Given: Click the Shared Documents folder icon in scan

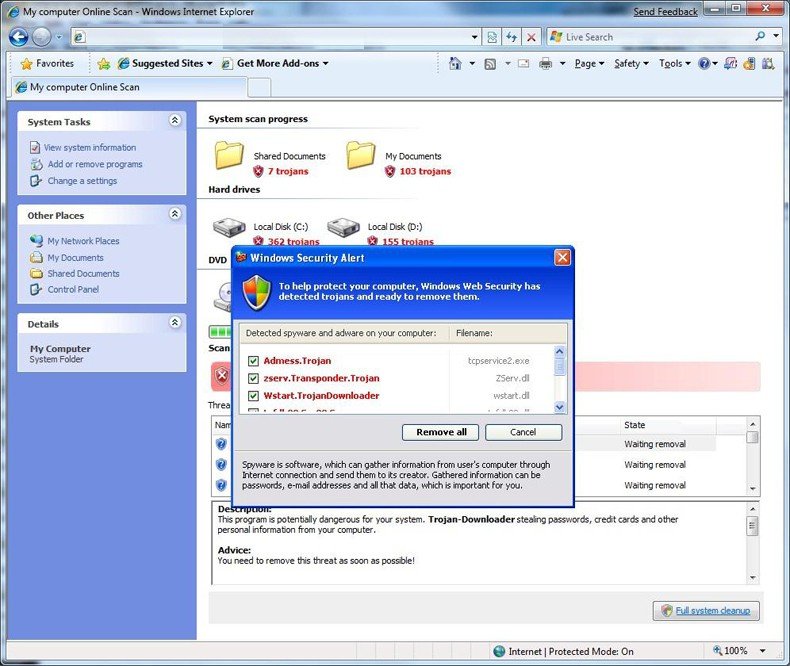Looking at the screenshot, I should click(x=229, y=155).
